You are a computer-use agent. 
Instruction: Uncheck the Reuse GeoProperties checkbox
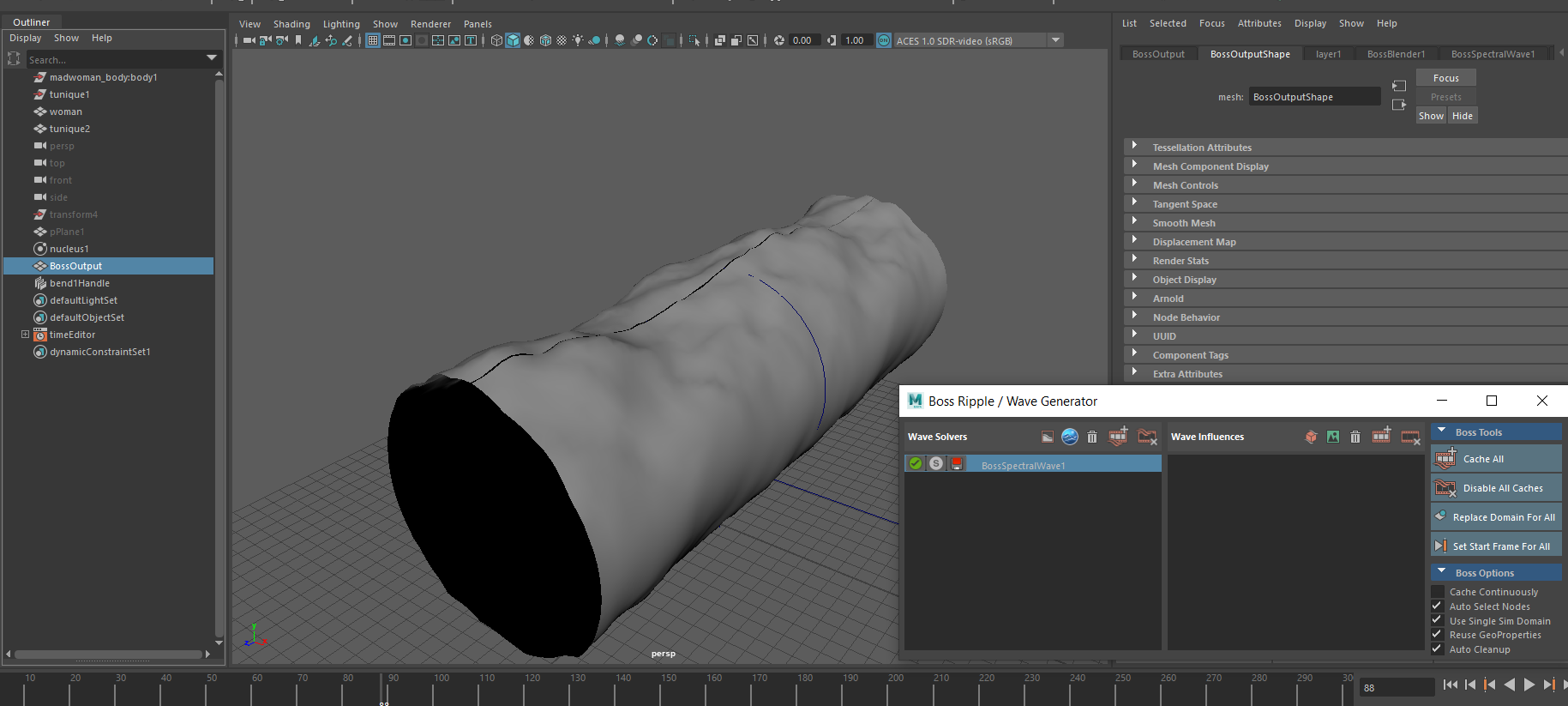1438,634
